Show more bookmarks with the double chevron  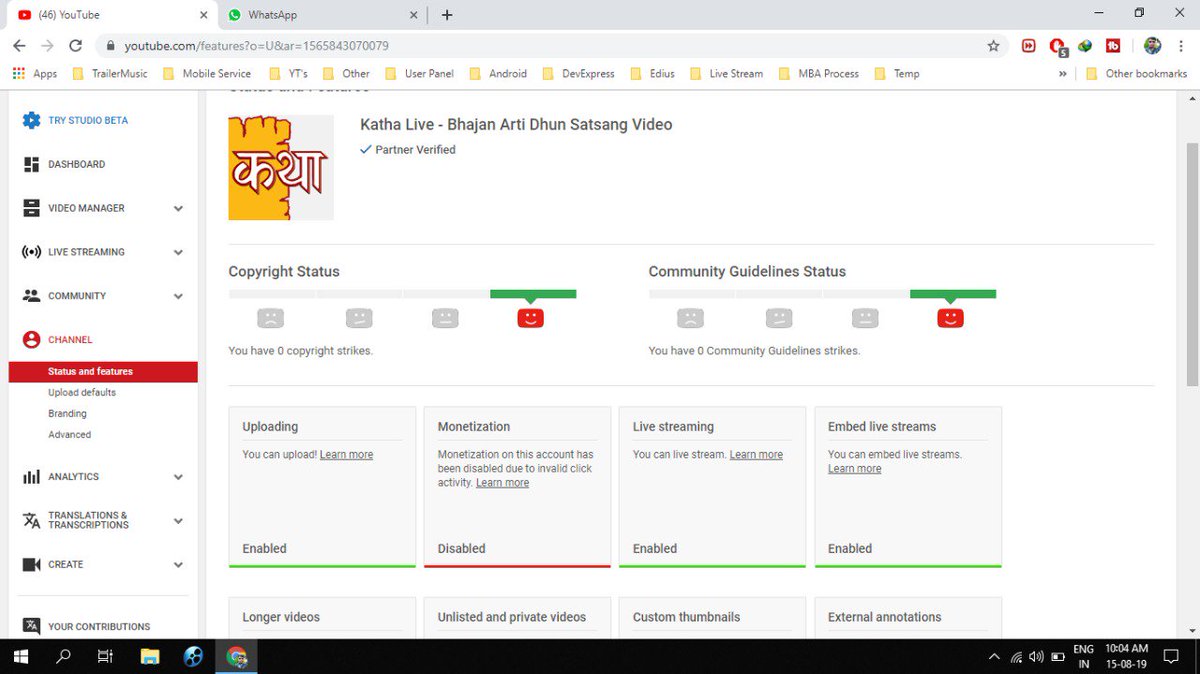(1062, 73)
